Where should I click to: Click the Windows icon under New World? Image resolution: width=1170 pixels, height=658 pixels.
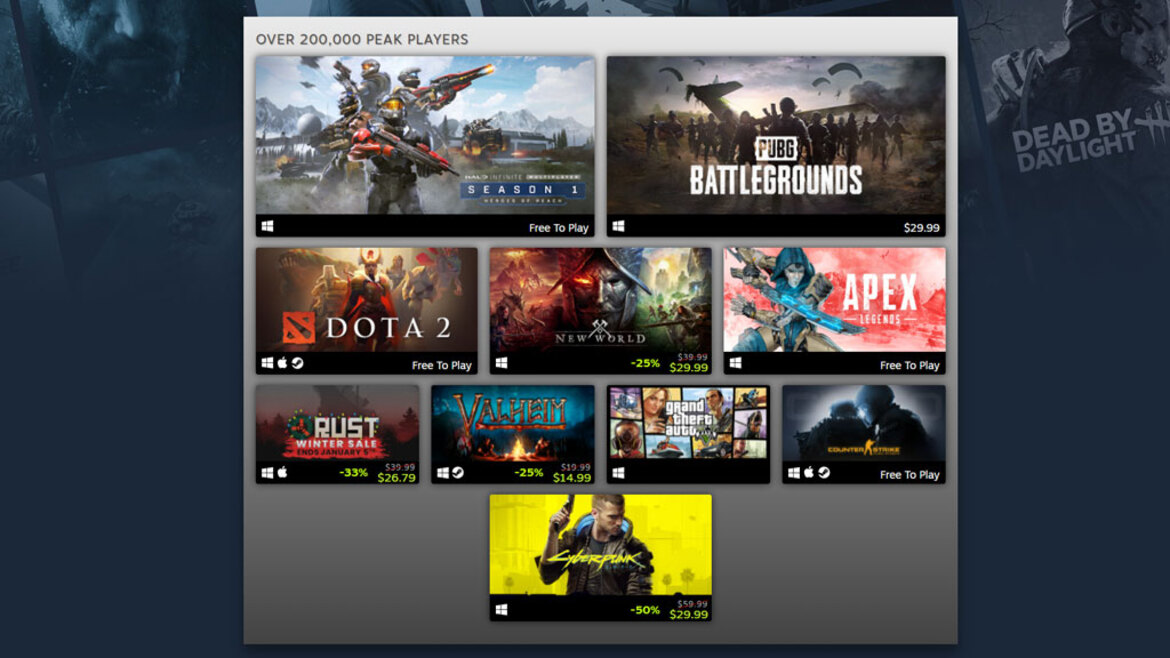pyautogui.click(x=501, y=363)
